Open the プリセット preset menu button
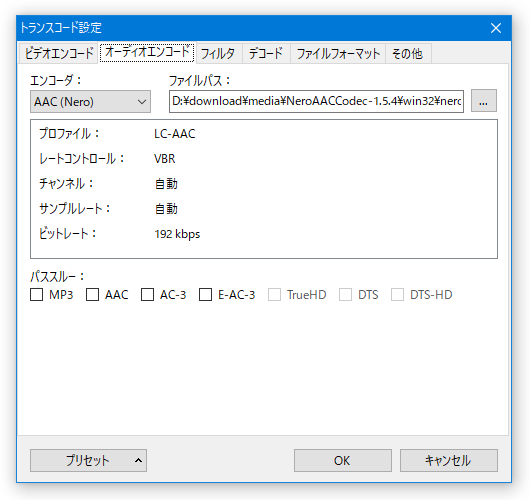This screenshot has width=530, height=500. (88, 460)
